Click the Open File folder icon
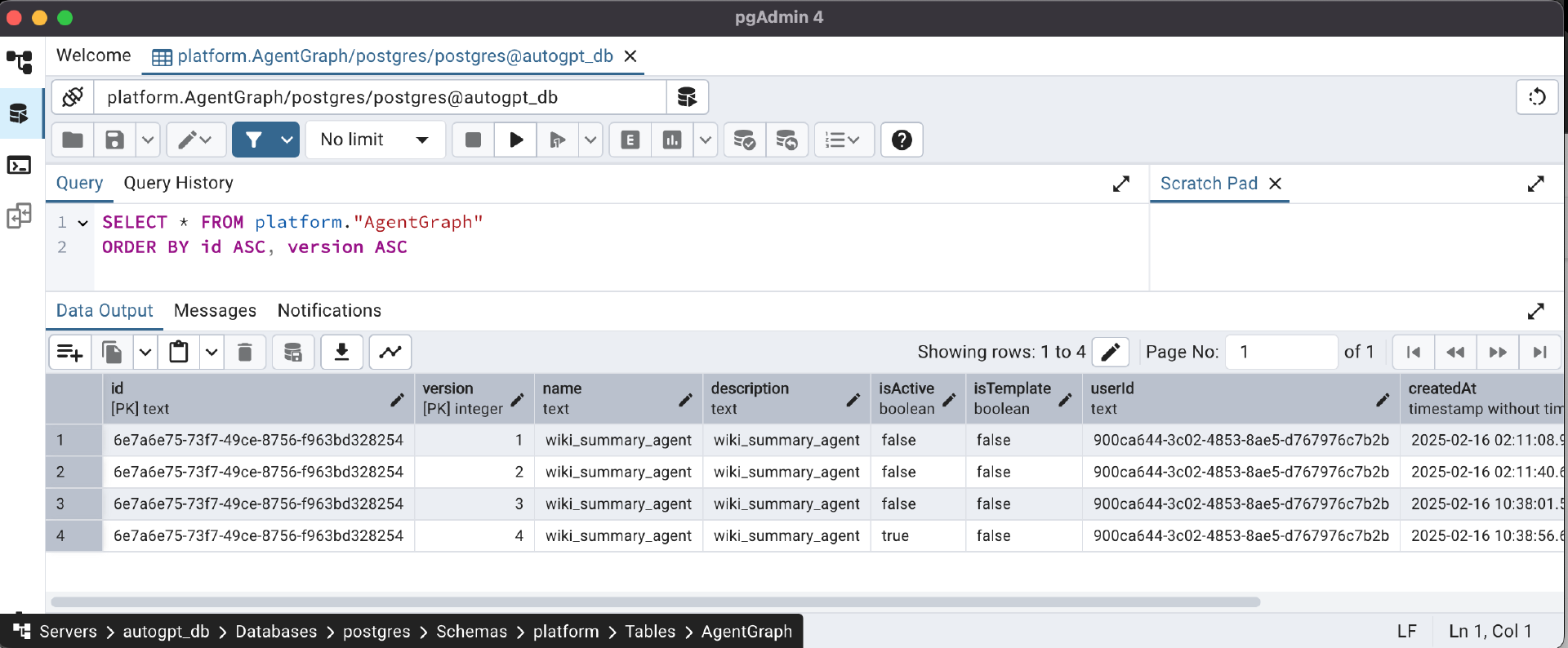This screenshot has width=1568, height=648. coord(73,140)
